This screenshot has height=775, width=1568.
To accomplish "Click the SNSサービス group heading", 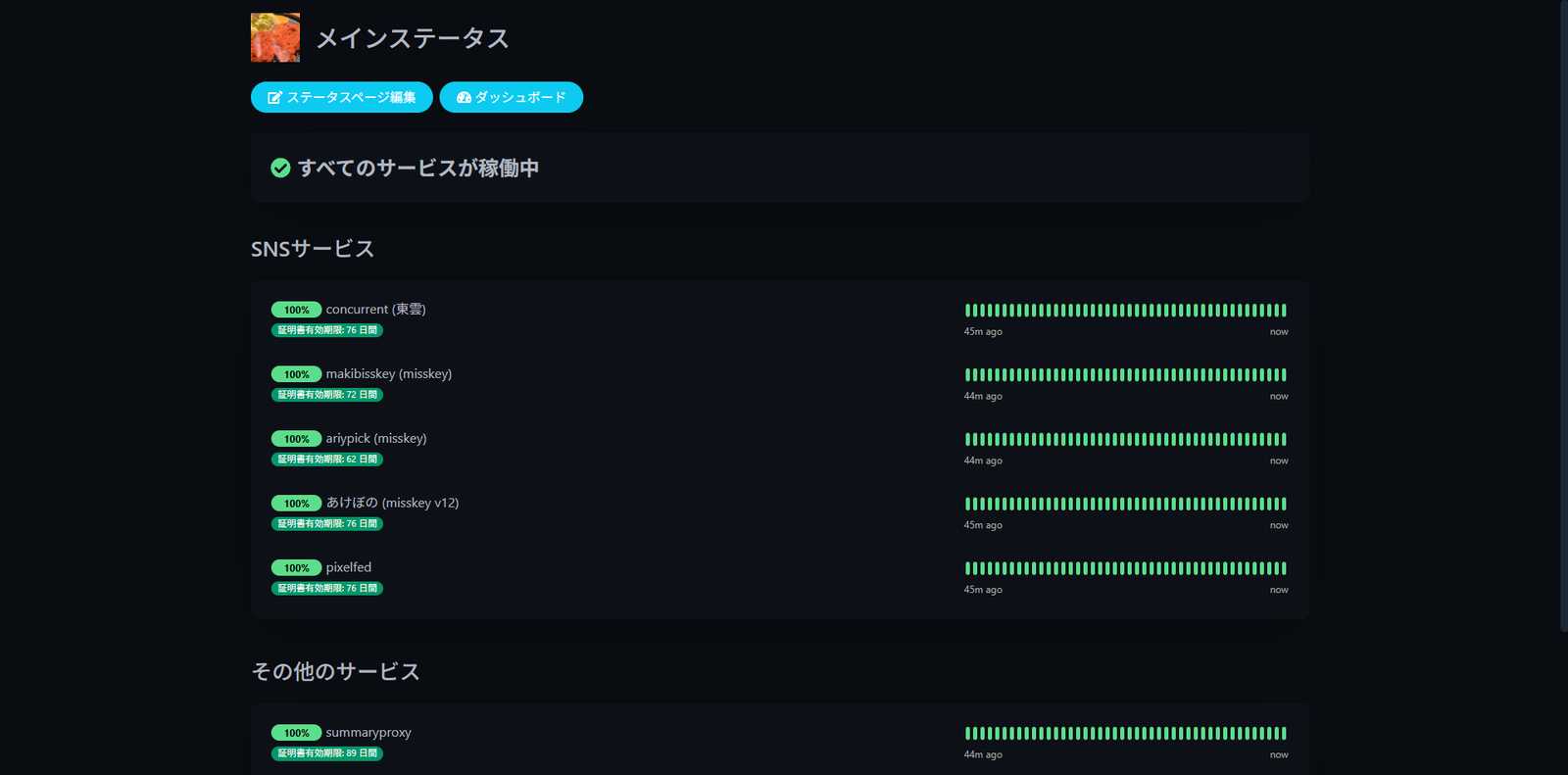I will [x=313, y=249].
